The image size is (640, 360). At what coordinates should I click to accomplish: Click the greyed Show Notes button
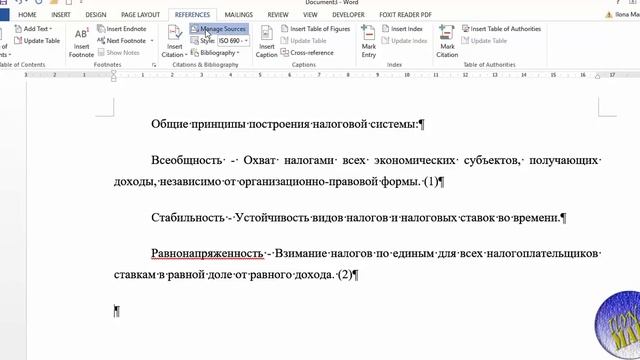tap(119, 52)
